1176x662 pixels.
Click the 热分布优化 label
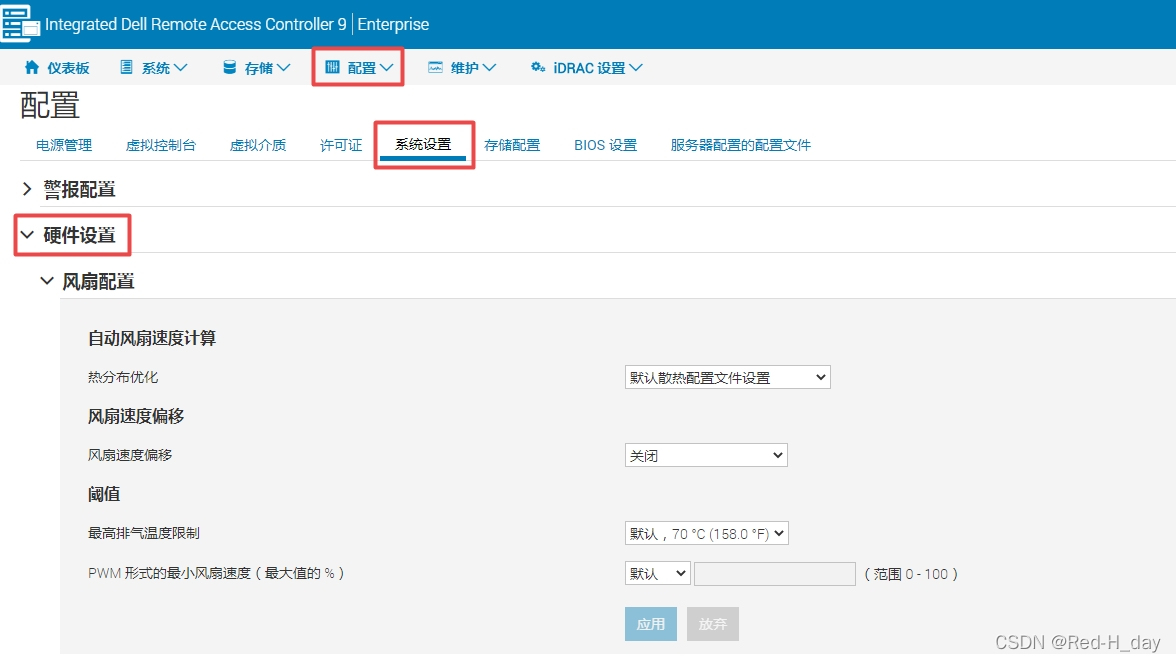[123, 377]
